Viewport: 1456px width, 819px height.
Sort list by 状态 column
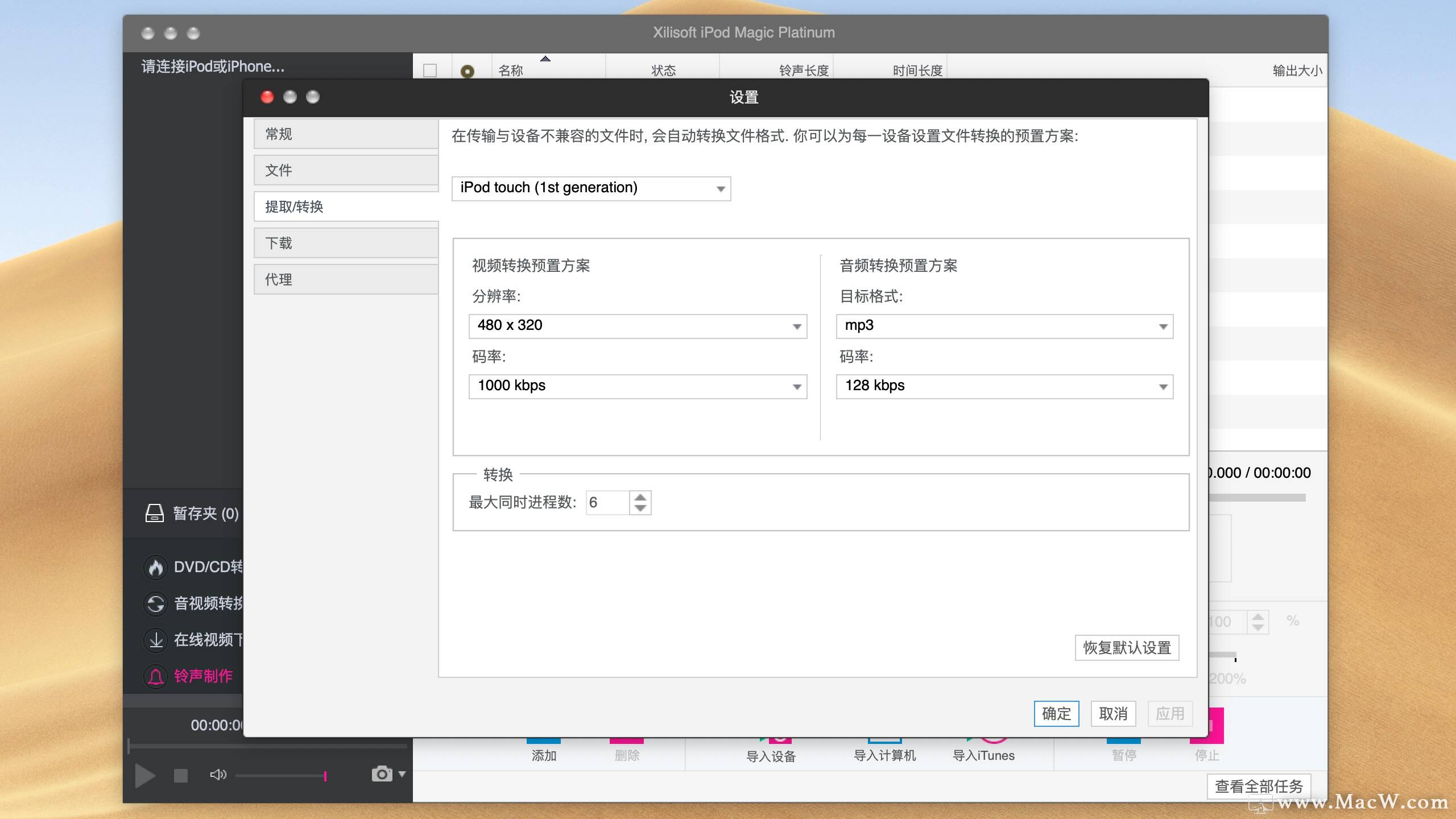tap(663, 70)
